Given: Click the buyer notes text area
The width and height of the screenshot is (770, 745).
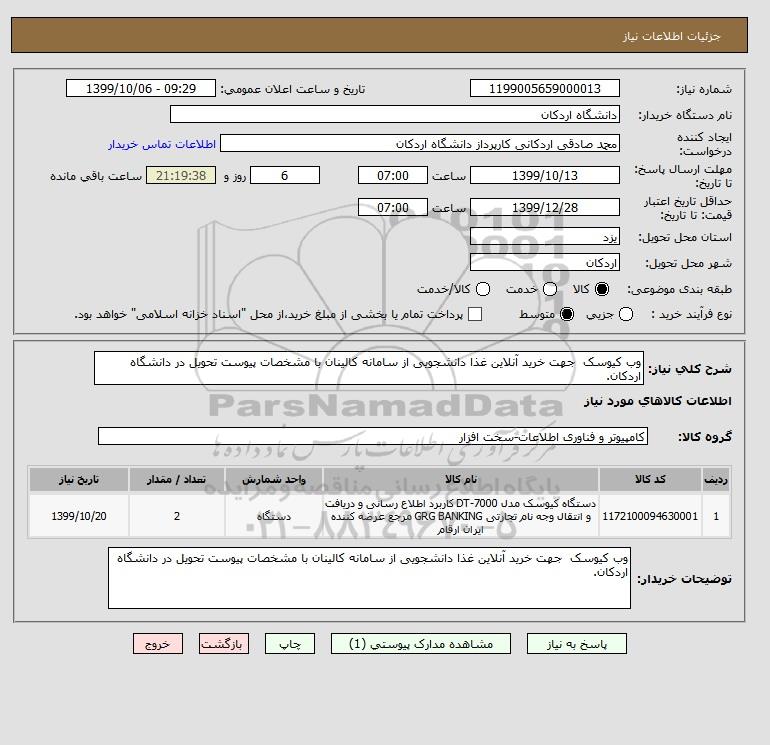Looking at the screenshot, I should point(369,578).
